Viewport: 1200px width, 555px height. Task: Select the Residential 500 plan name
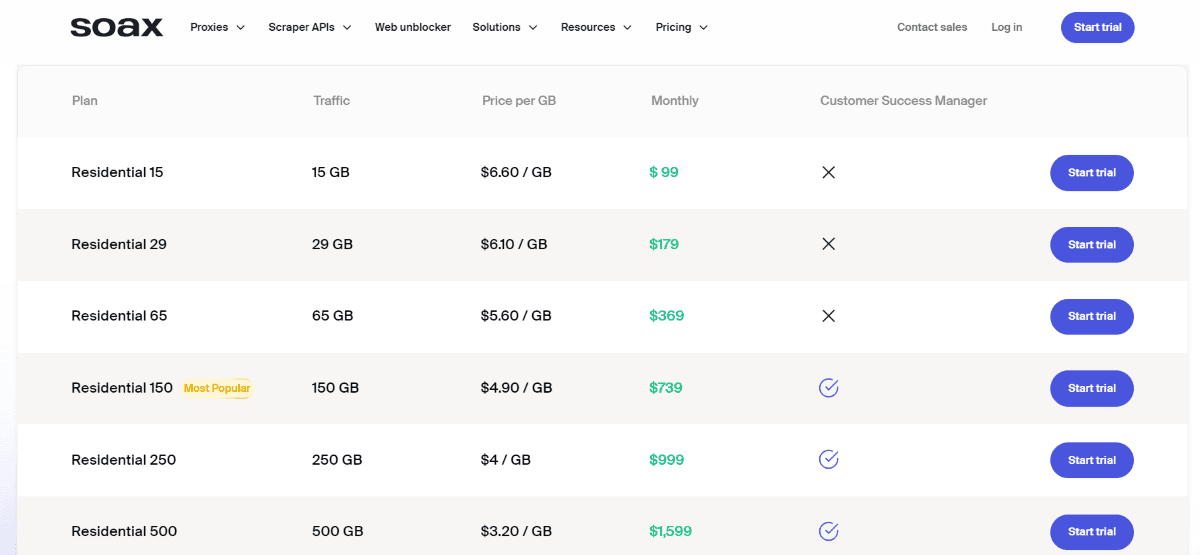pyautogui.click(x=124, y=531)
